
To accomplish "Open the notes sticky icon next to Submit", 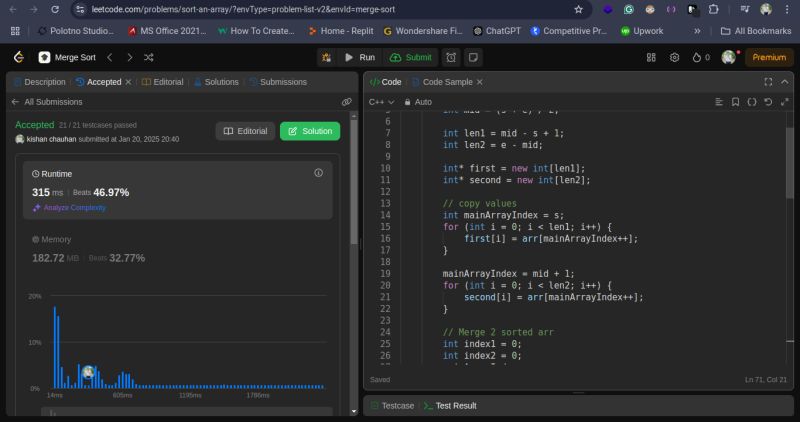I will (x=472, y=58).
